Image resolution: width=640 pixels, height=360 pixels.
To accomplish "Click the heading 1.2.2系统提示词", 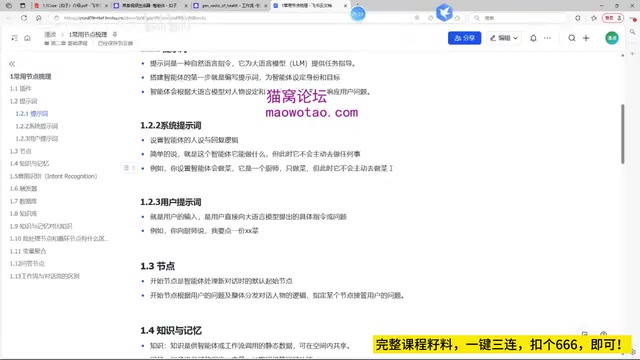I will coord(171,126).
